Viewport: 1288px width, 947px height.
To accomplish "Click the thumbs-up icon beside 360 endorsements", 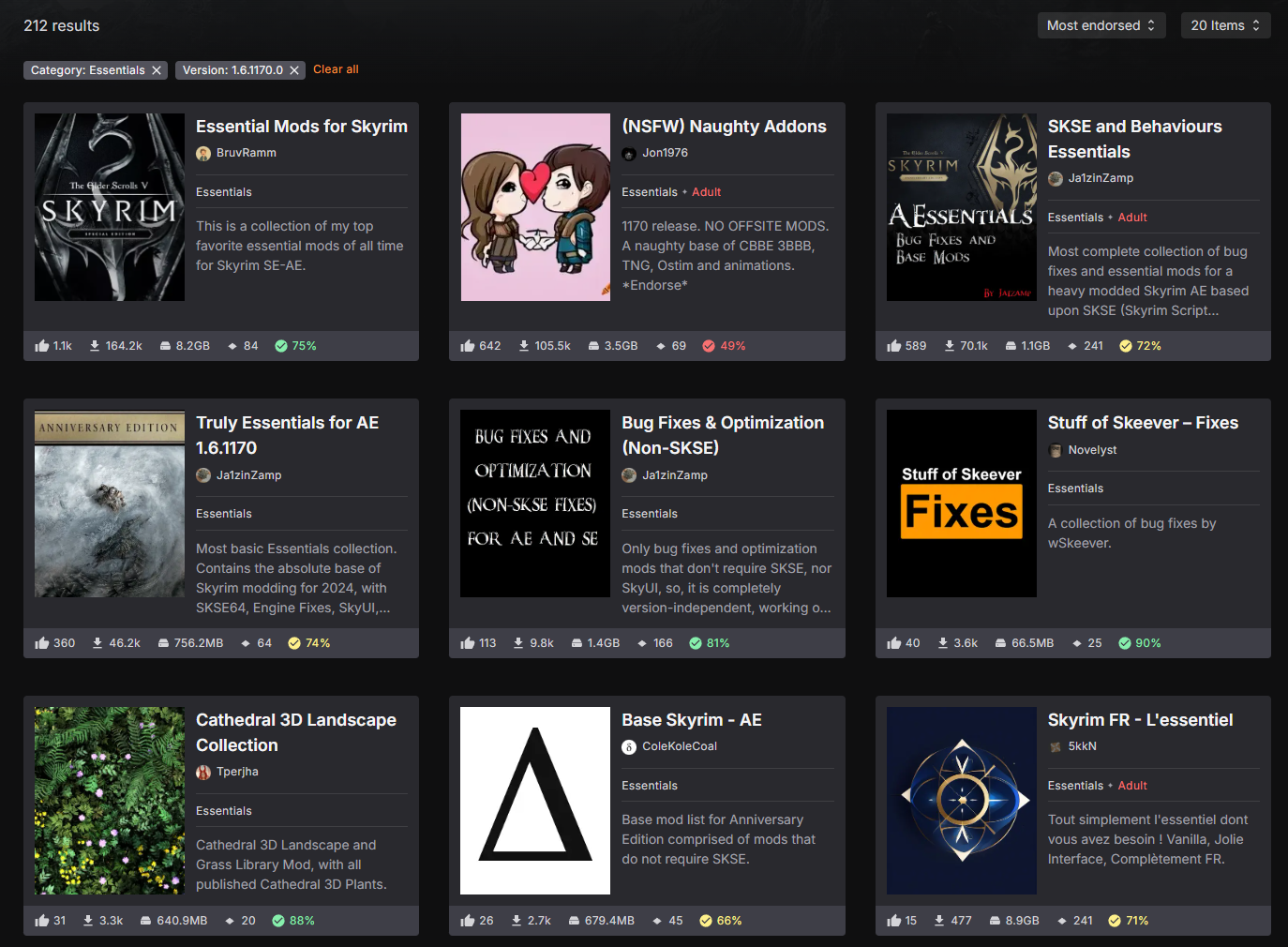I will point(42,643).
